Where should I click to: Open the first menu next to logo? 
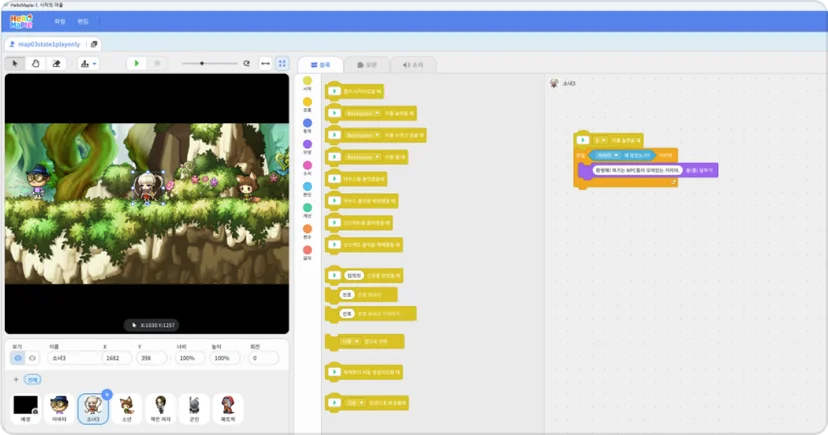point(60,22)
